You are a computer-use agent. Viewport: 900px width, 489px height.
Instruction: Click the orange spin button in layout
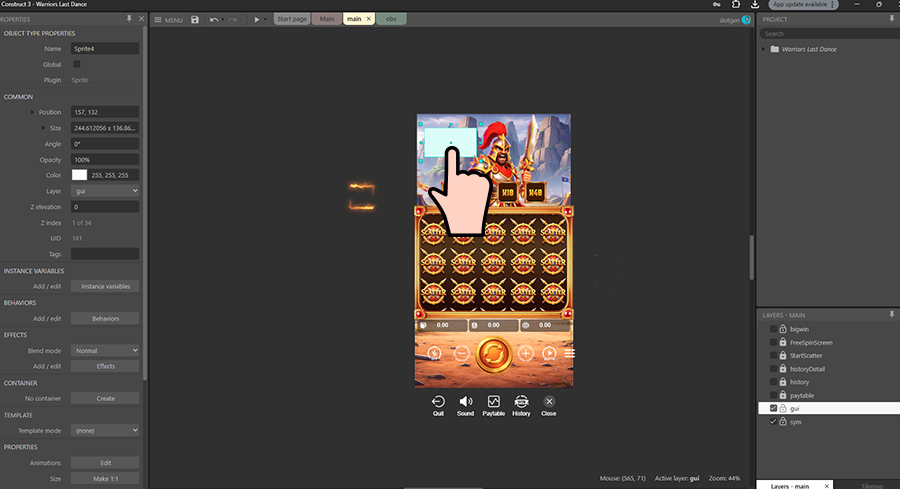coord(493,354)
